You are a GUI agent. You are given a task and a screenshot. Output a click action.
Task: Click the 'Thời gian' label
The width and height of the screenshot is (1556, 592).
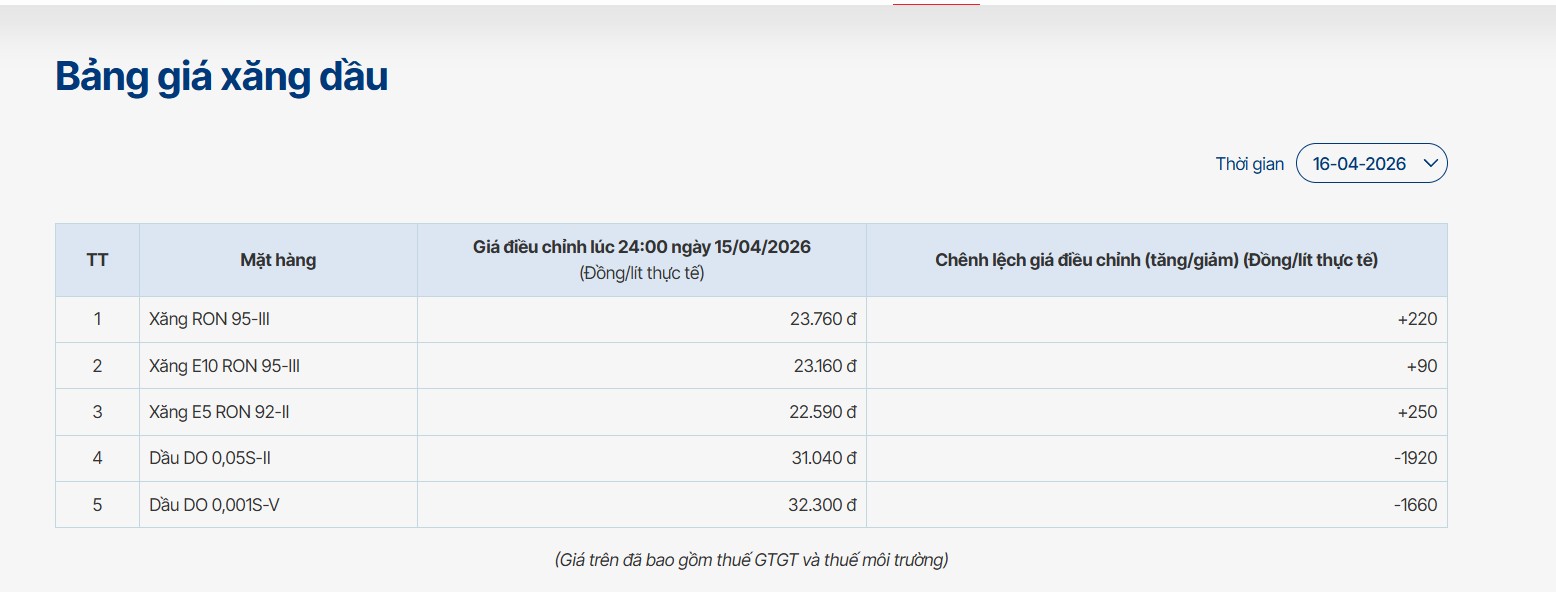click(x=1249, y=164)
